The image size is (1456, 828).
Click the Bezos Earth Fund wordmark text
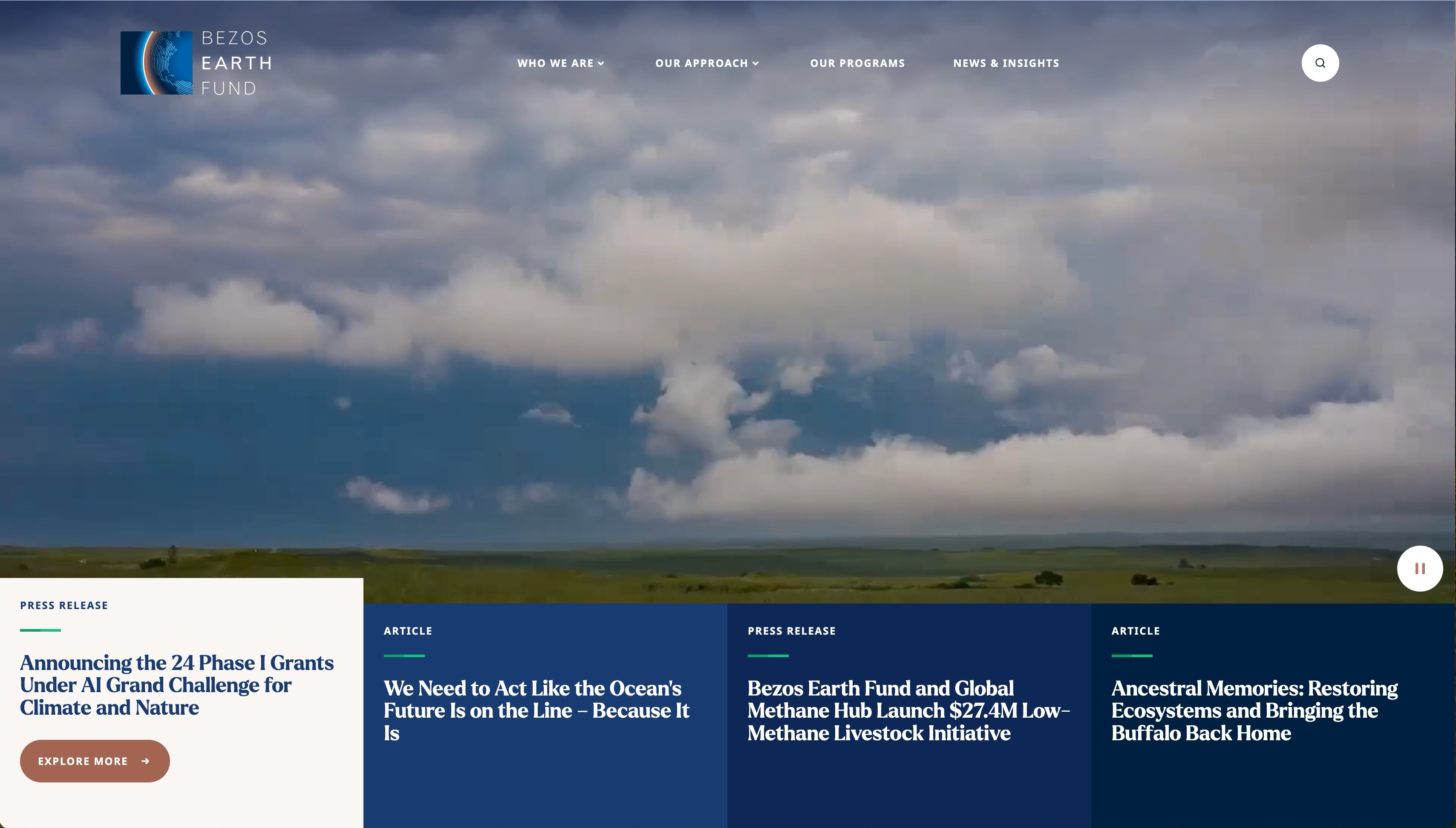[236, 63]
